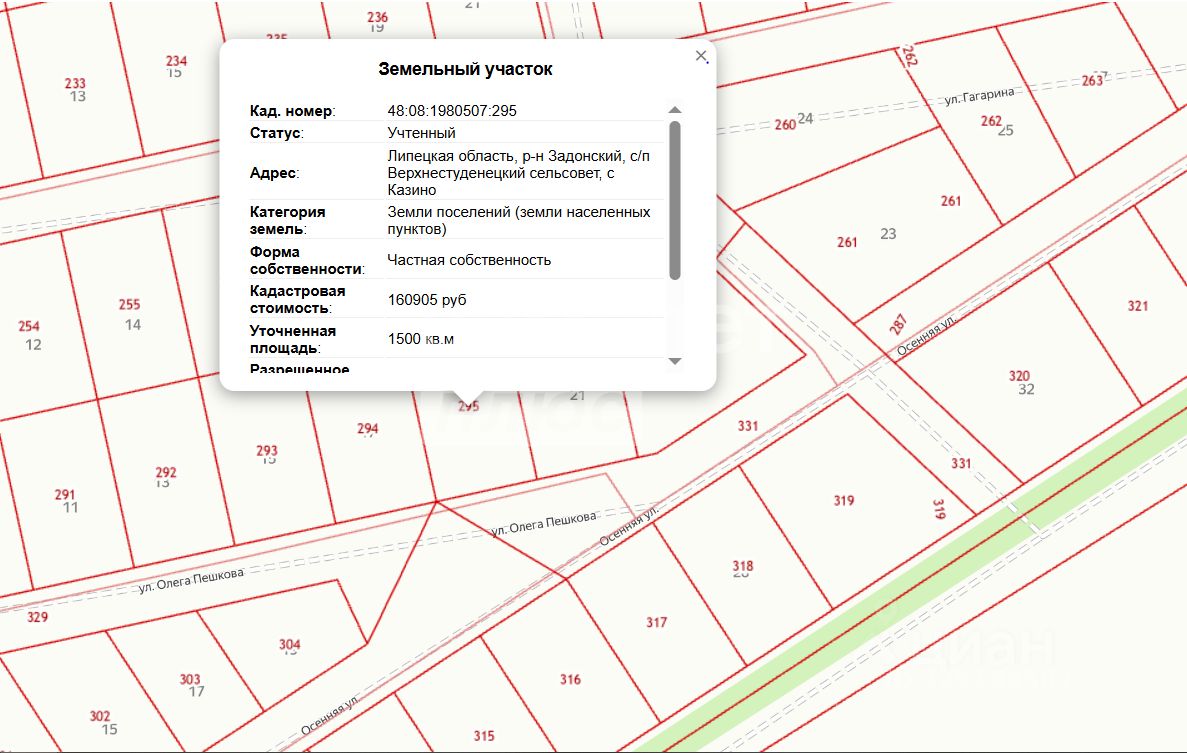
Task: Select parcel 293 on the map
Action: 266,451
